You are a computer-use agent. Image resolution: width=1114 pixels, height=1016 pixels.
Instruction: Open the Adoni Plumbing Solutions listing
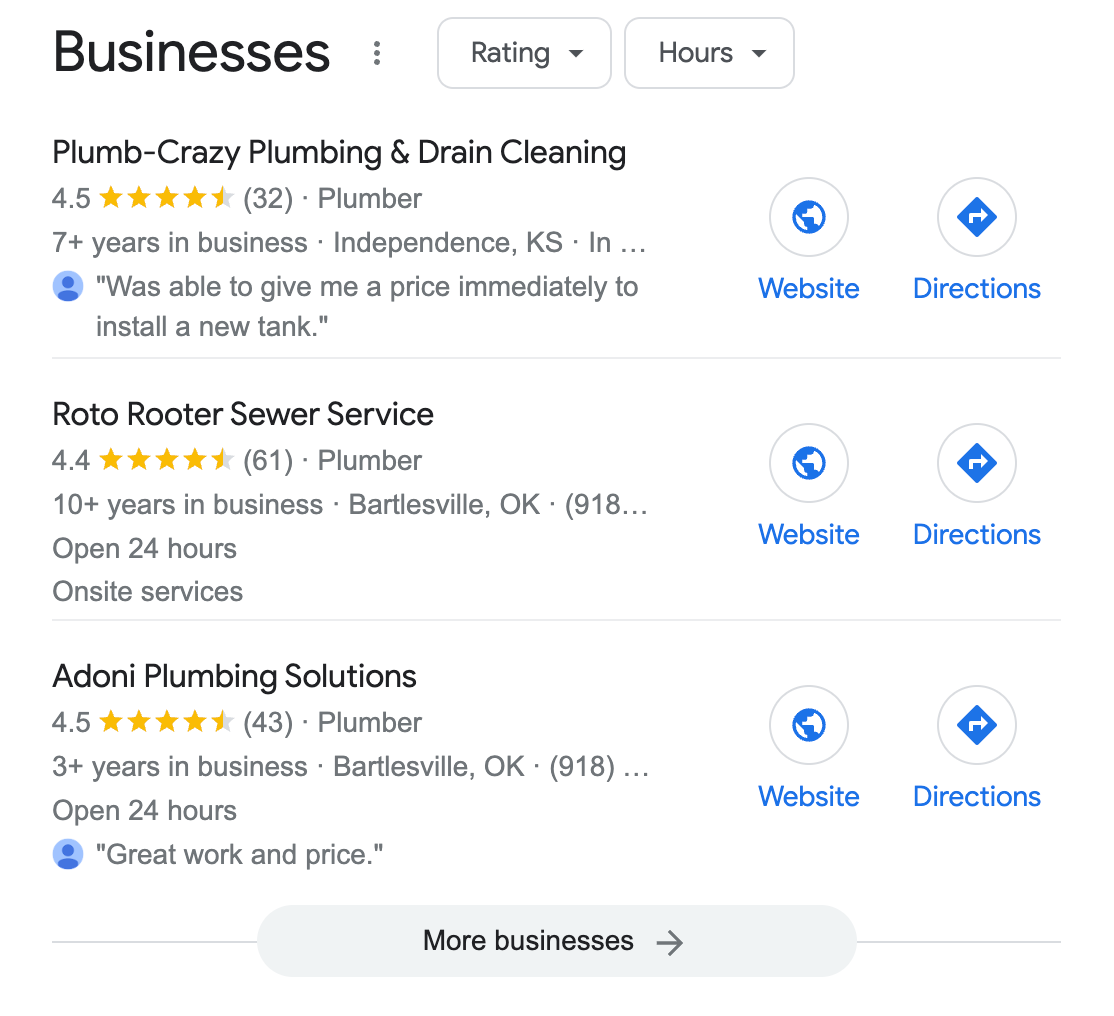[234, 676]
